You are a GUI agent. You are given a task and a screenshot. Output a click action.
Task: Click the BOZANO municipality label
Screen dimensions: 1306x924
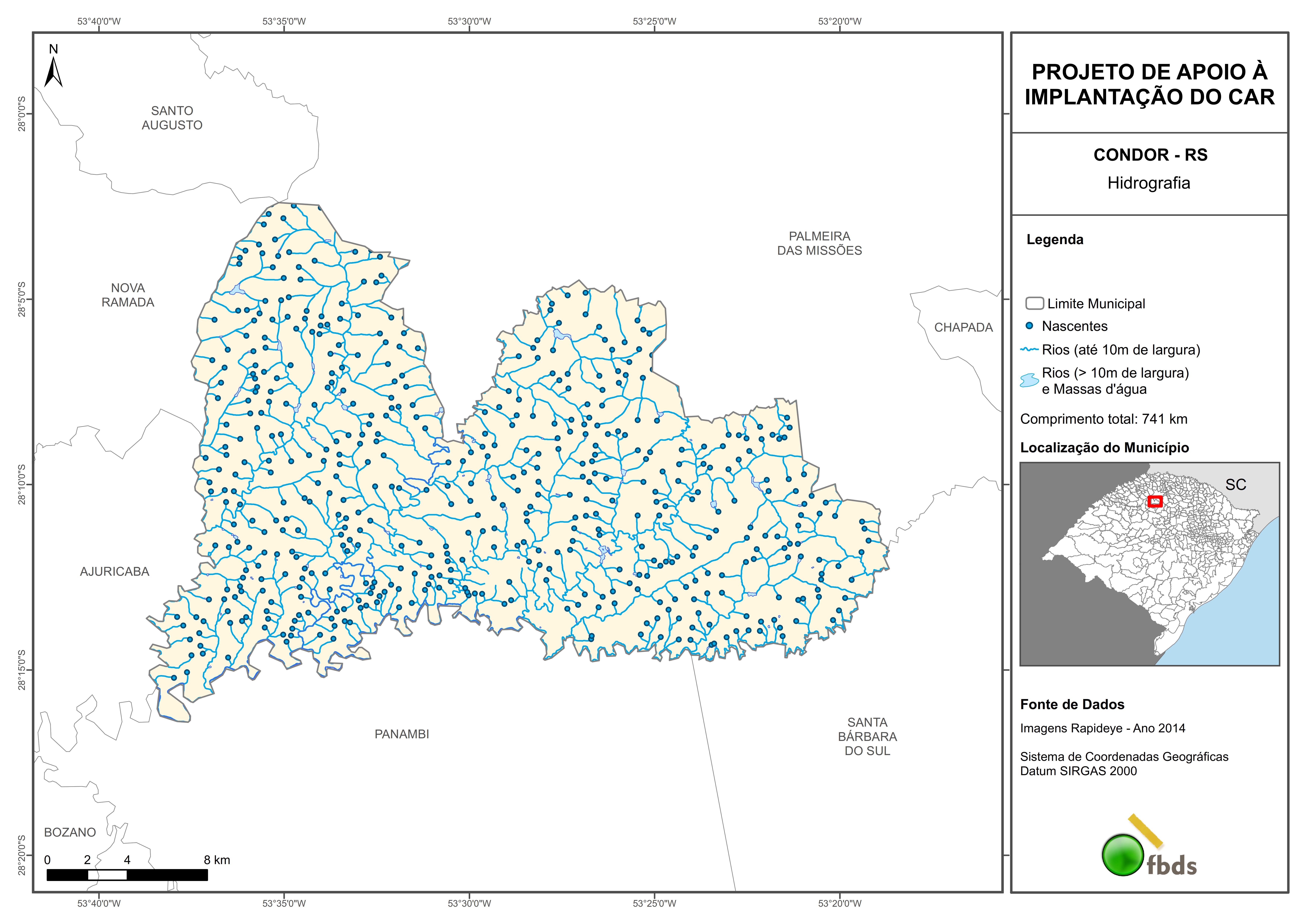70,832
